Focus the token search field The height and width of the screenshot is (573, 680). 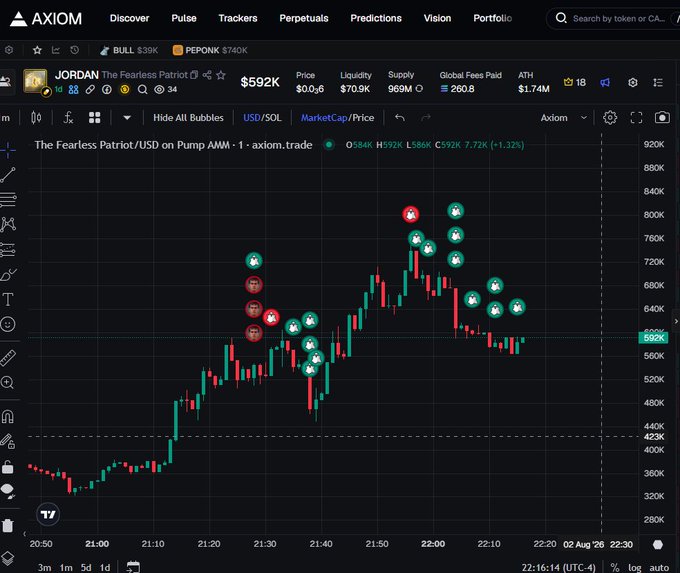click(616, 18)
